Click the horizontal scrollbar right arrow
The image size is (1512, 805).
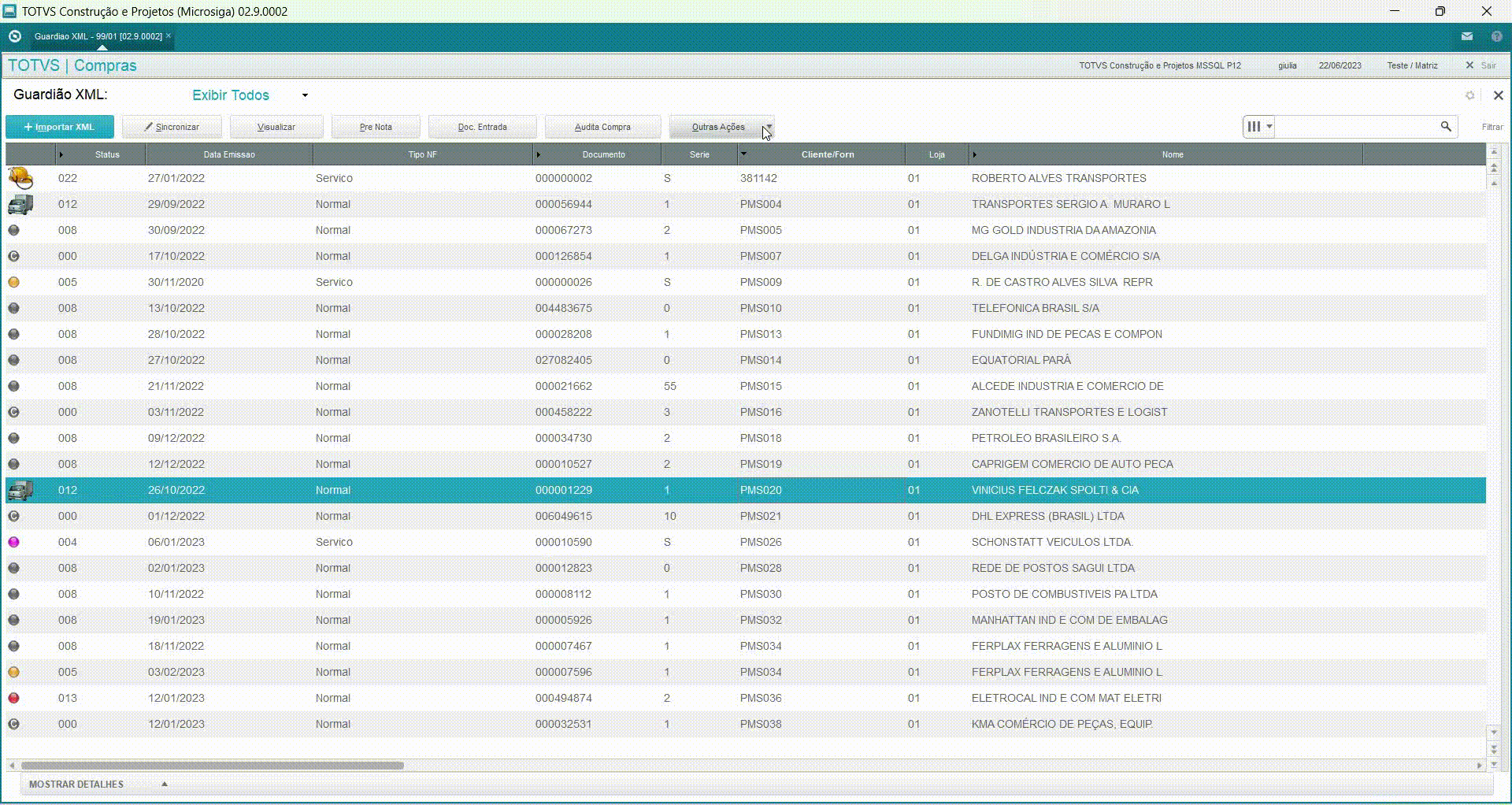1479,766
